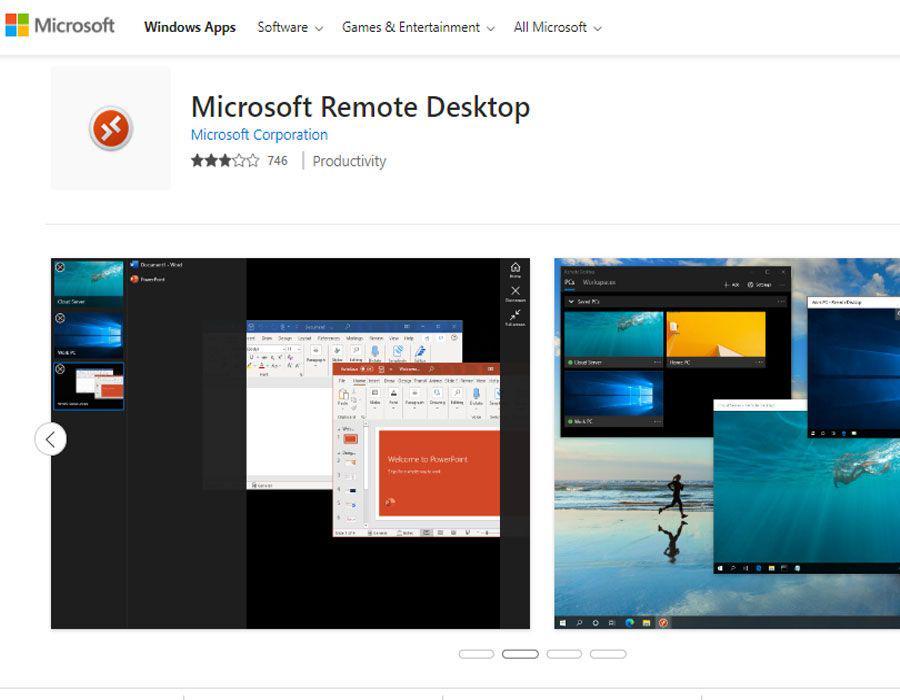
Task: Click the search icon in screenshot taskbar
Action: click(x=579, y=623)
